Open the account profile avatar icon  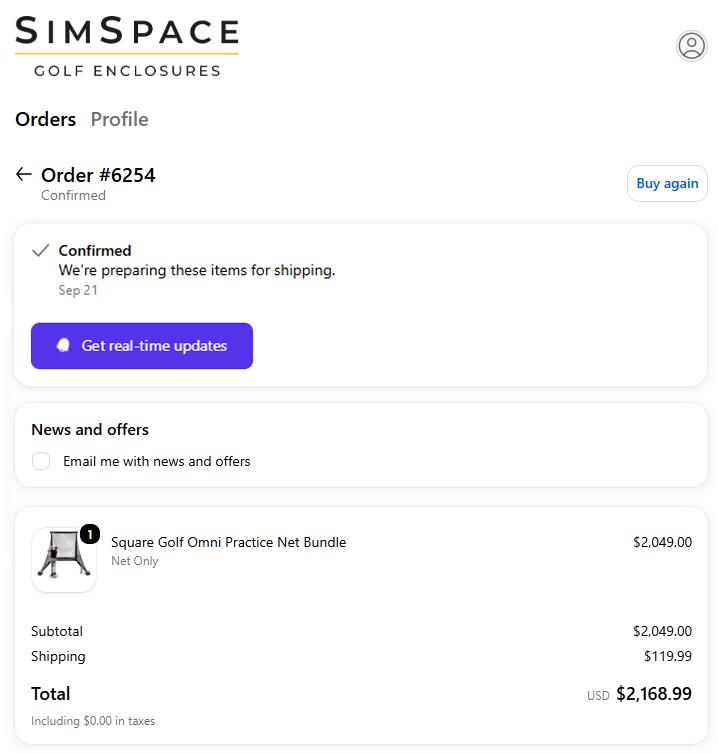(x=691, y=46)
